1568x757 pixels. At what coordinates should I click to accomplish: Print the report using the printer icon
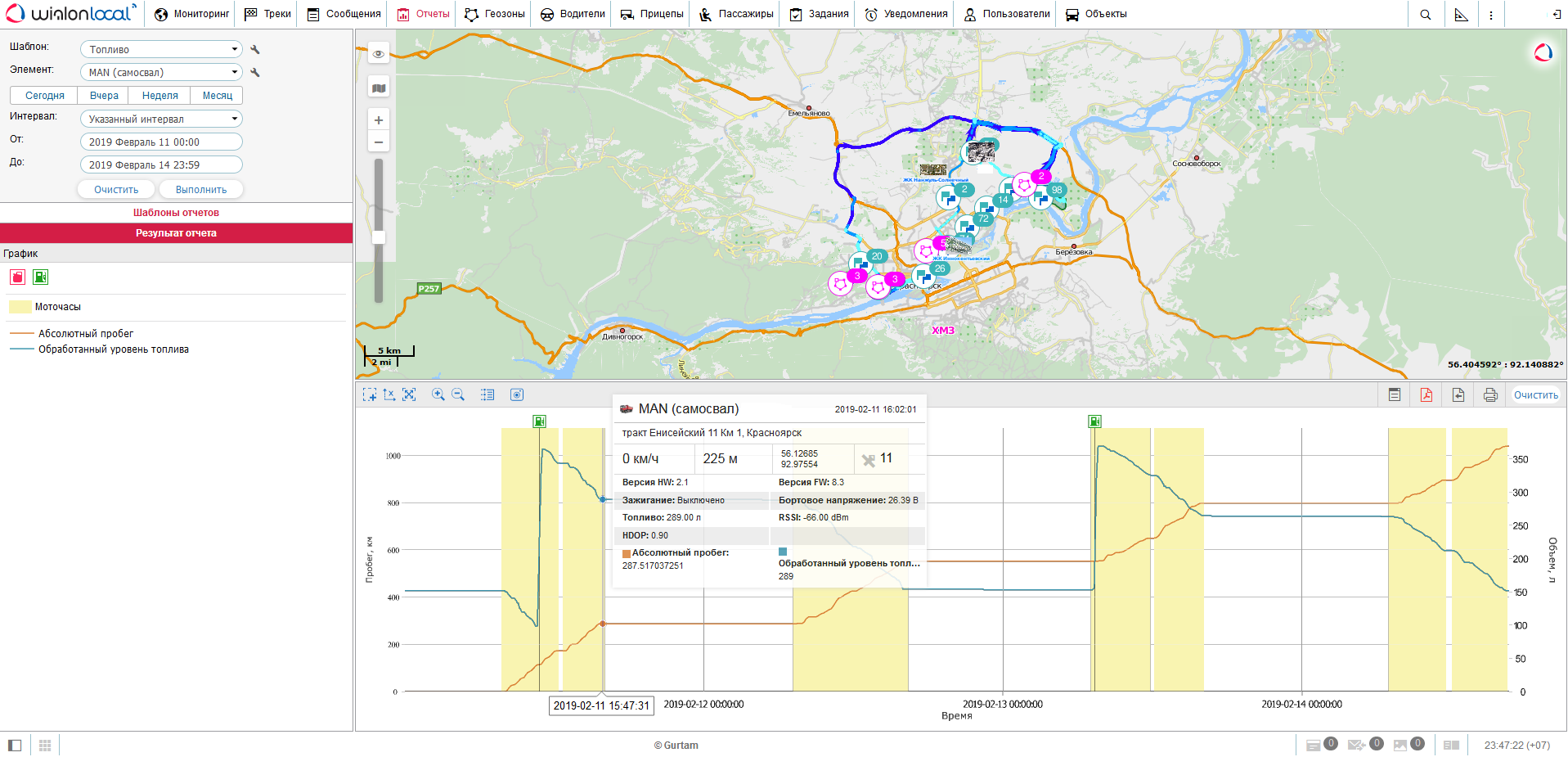pyautogui.click(x=1489, y=395)
